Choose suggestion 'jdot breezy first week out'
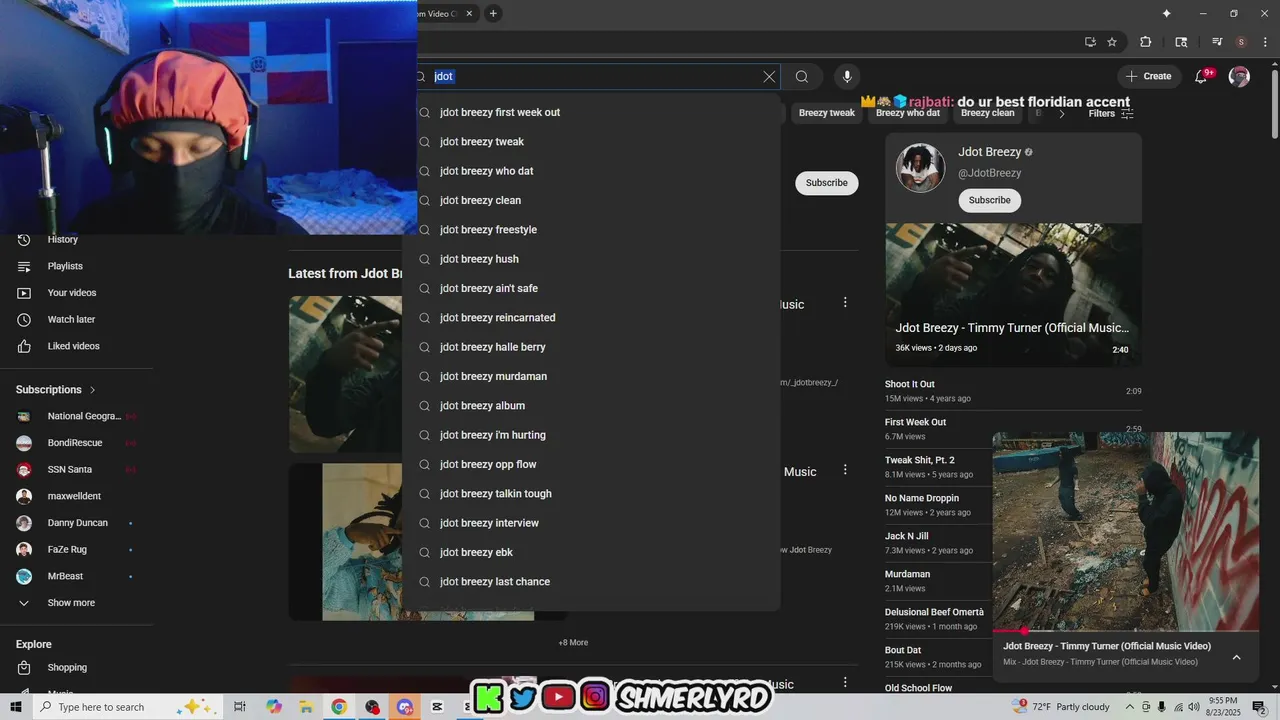1280x720 pixels. 591,112
